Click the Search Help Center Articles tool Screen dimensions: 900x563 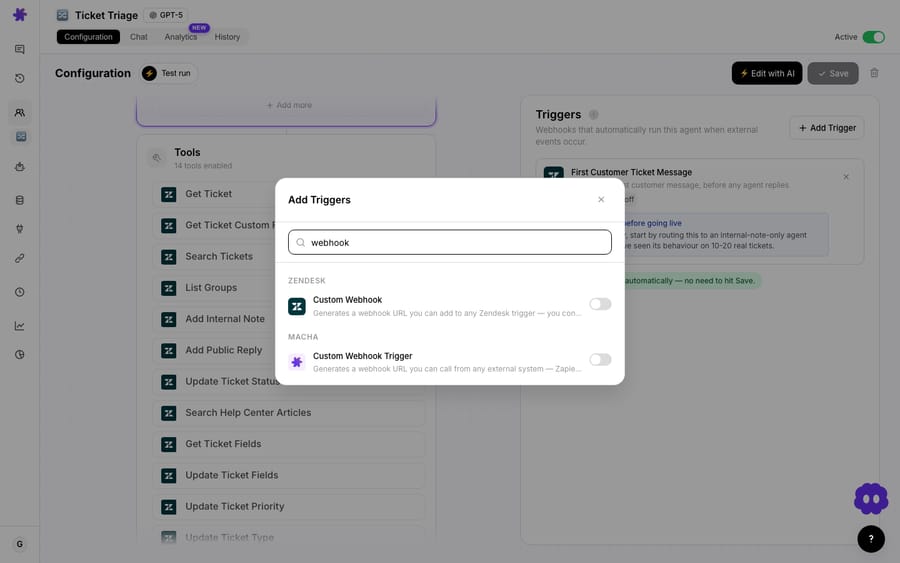[x=289, y=413]
